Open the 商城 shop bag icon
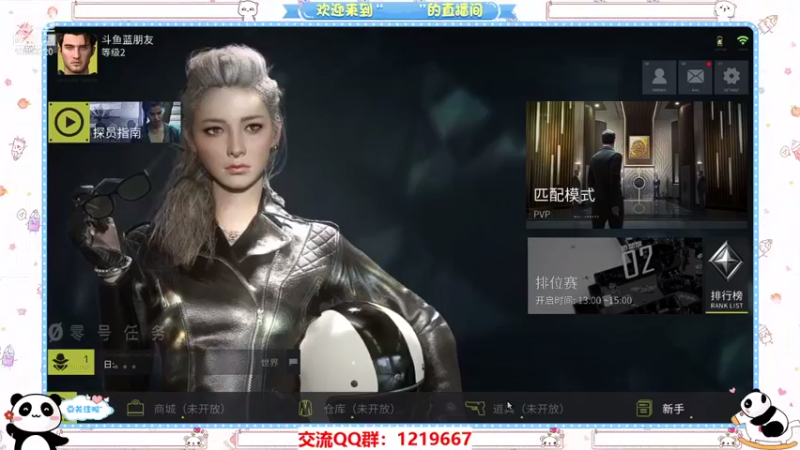This screenshot has width=800, height=450. 135,409
